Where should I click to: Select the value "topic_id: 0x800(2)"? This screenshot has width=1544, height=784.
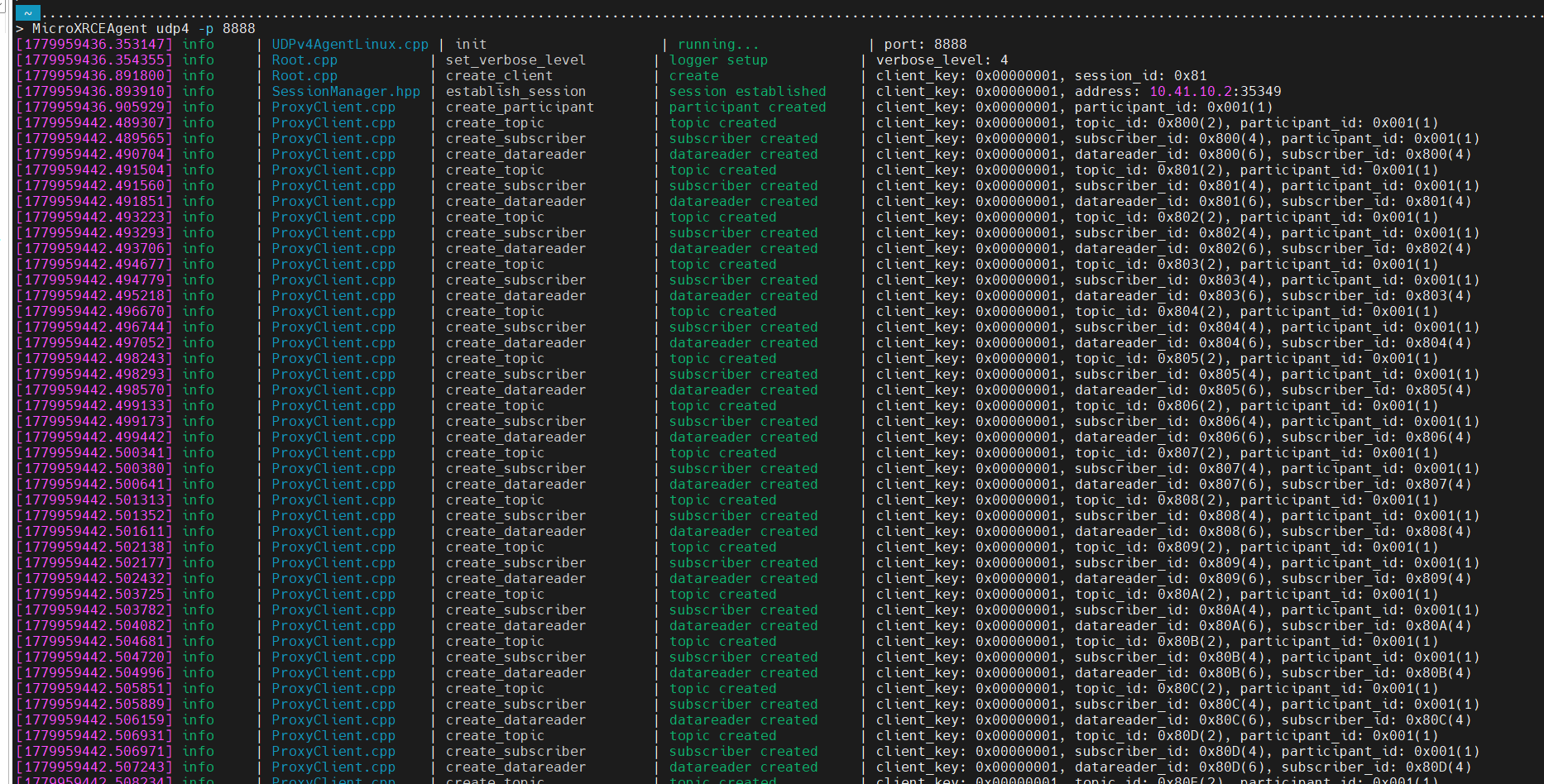1148,122
